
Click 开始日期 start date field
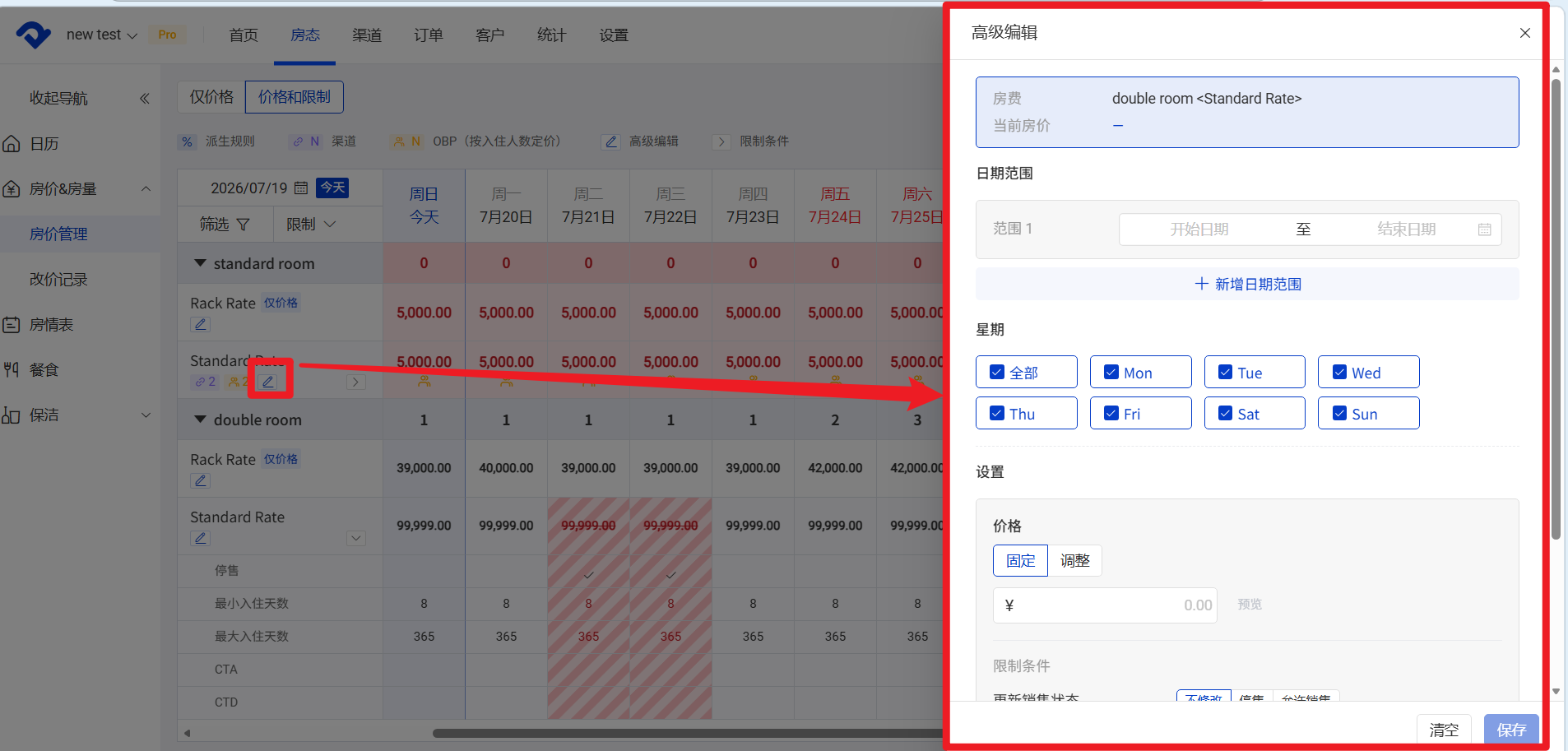point(1199,229)
